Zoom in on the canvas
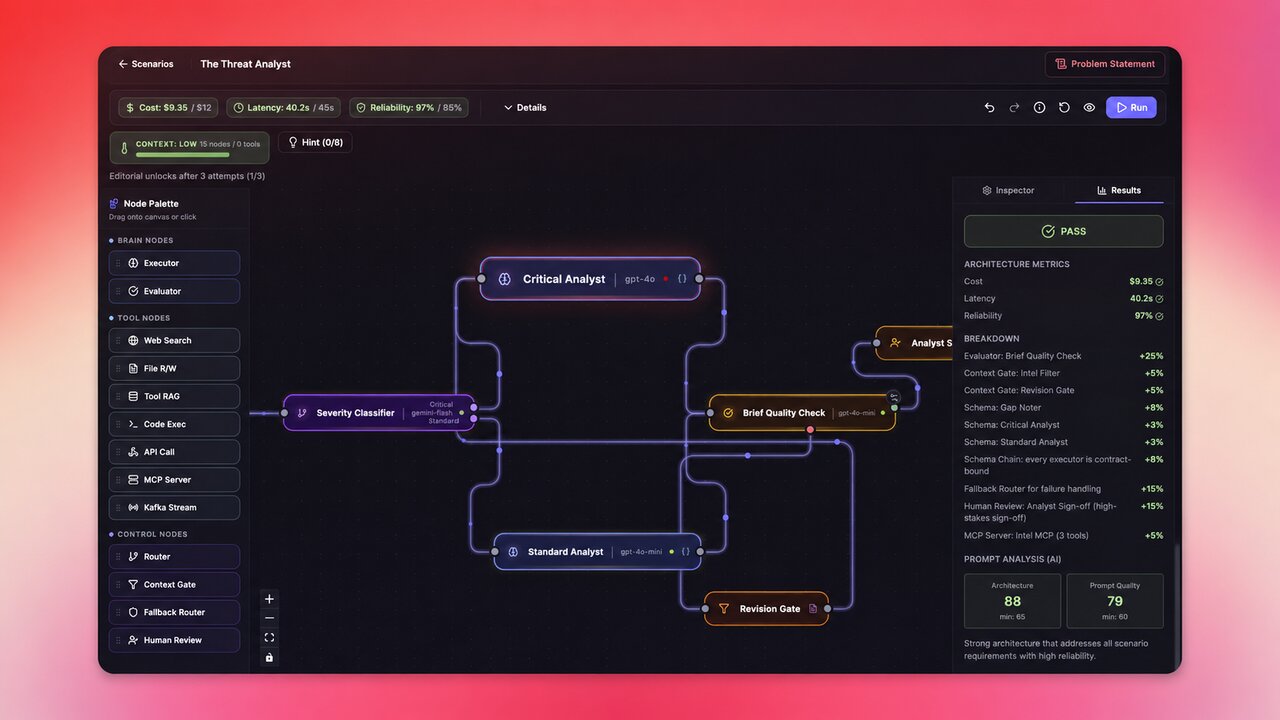Viewport: 1280px width, 720px height. (269, 599)
